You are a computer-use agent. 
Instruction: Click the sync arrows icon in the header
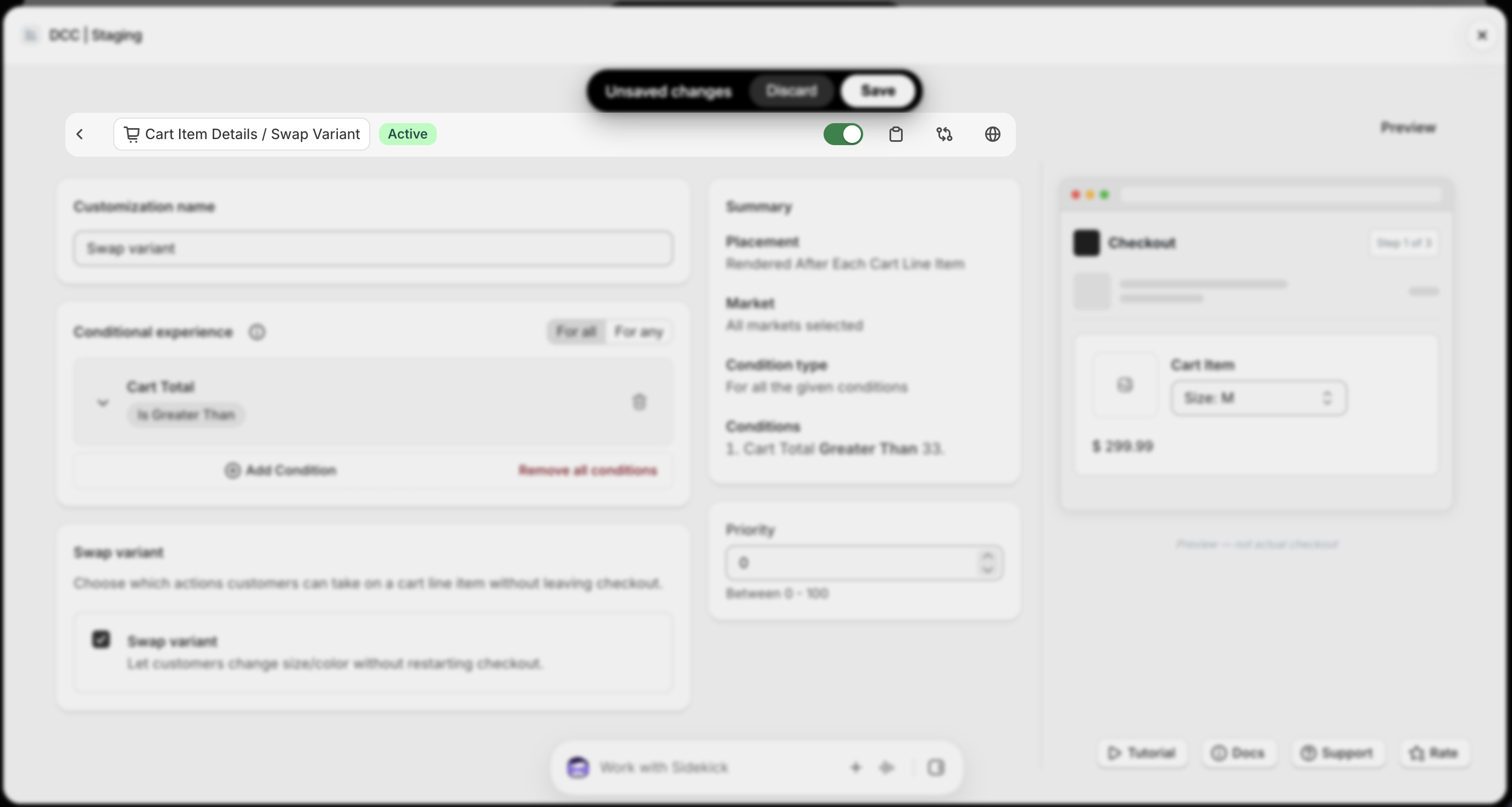coord(944,135)
